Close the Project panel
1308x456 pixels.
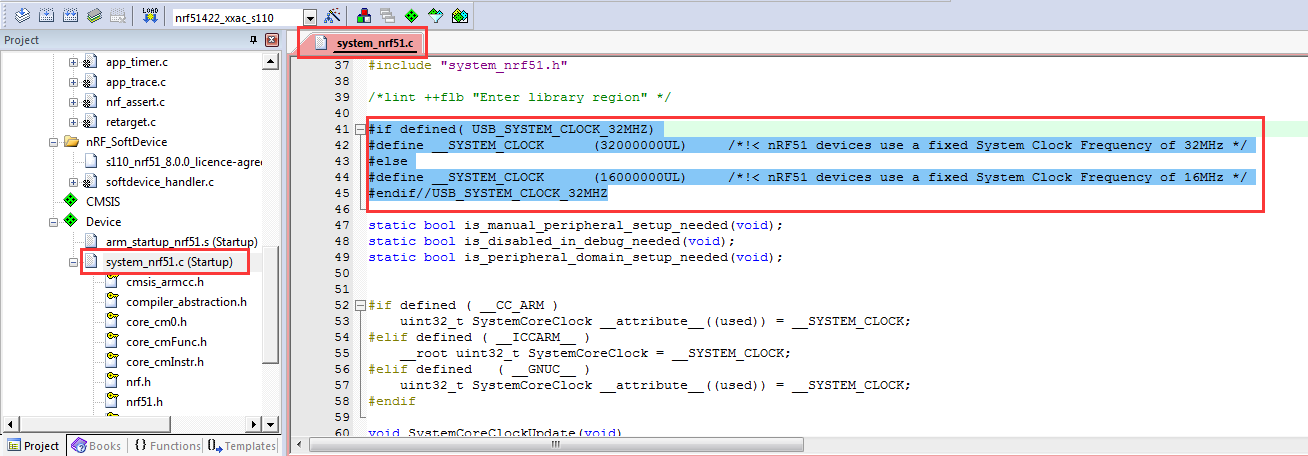pos(271,40)
